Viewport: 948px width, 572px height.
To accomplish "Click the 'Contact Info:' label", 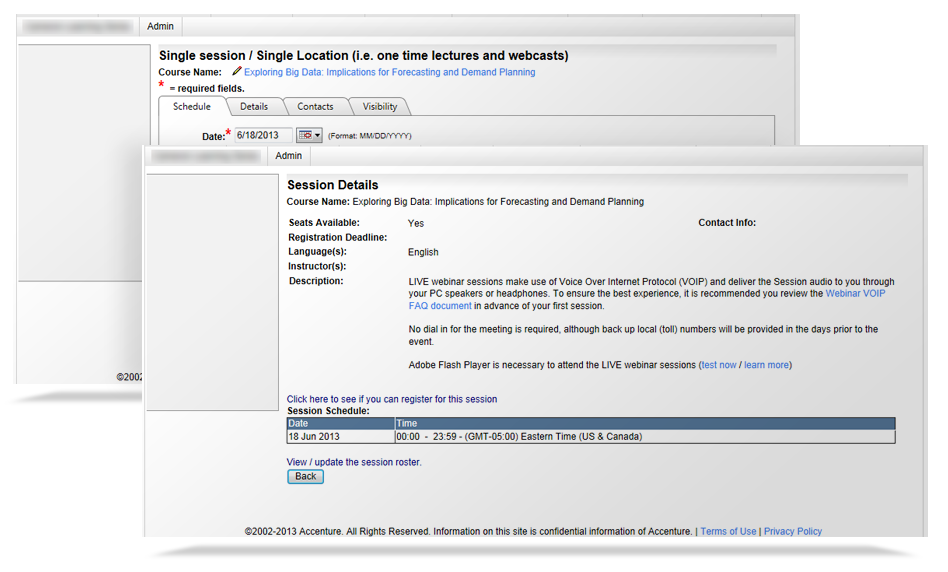I will pyautogui.click(x=727, y=223).
